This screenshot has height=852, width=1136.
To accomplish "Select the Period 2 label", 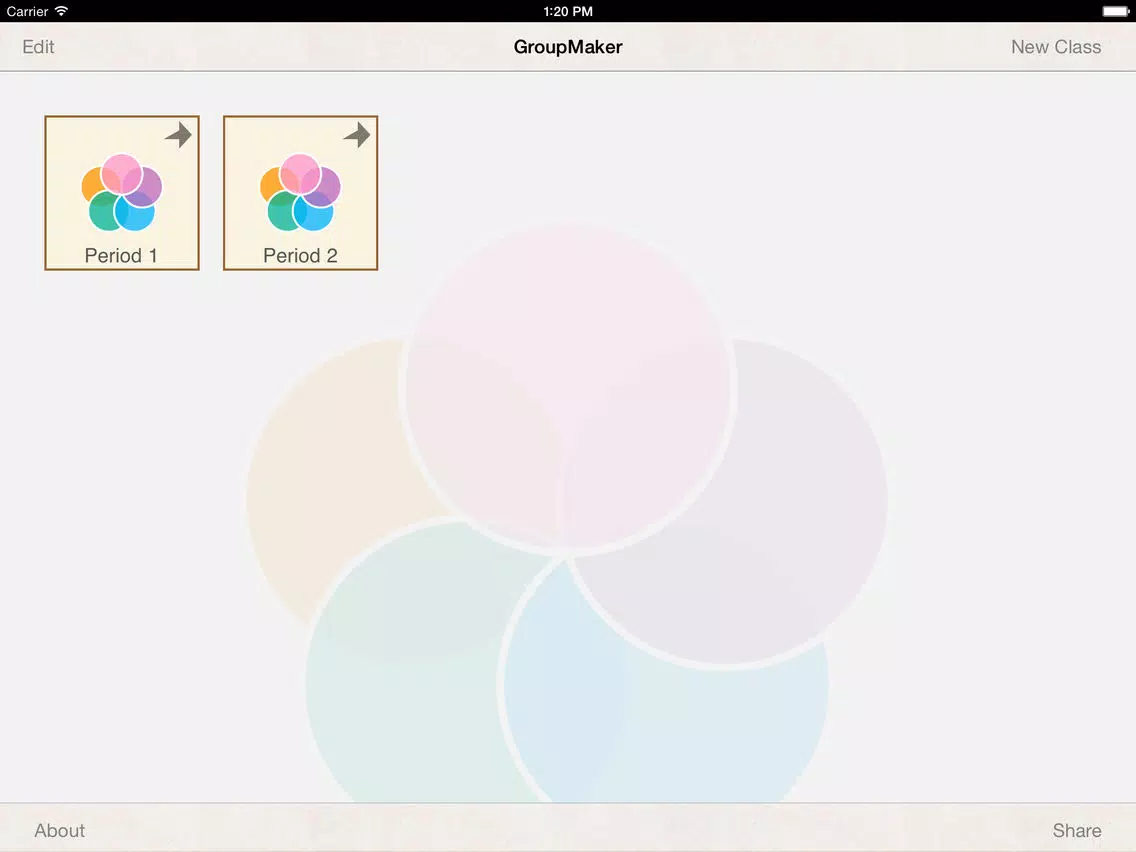I will pyautogui.click(x=300, y=256).
